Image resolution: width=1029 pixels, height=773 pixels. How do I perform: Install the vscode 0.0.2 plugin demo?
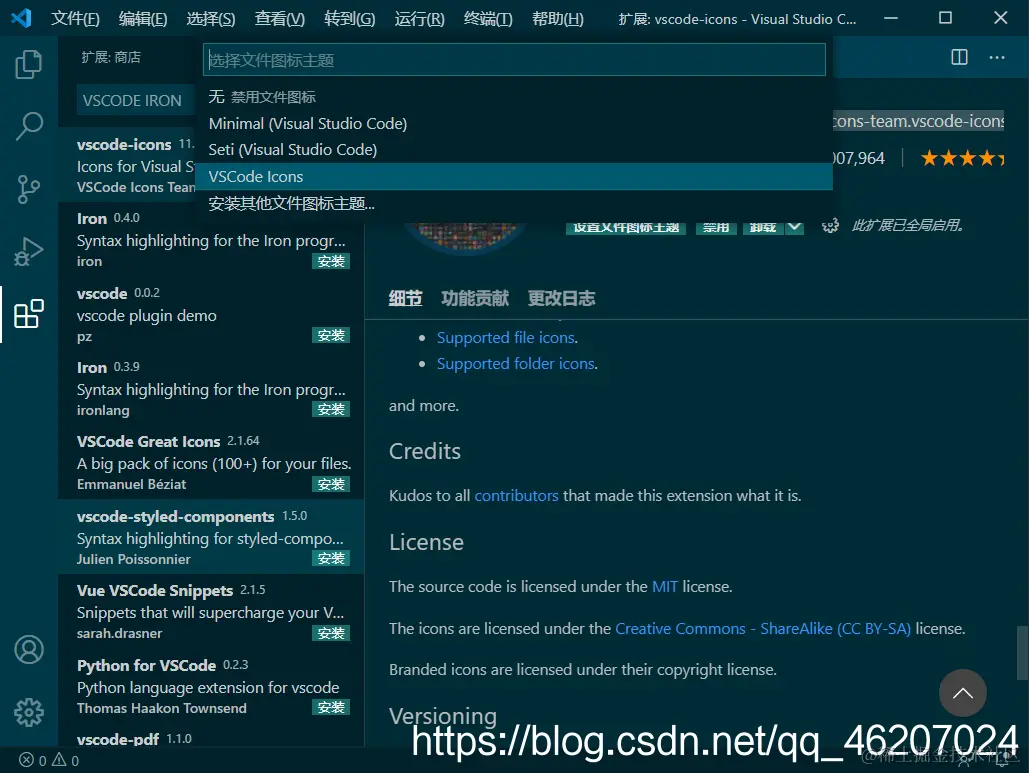[x=331, y=335]
